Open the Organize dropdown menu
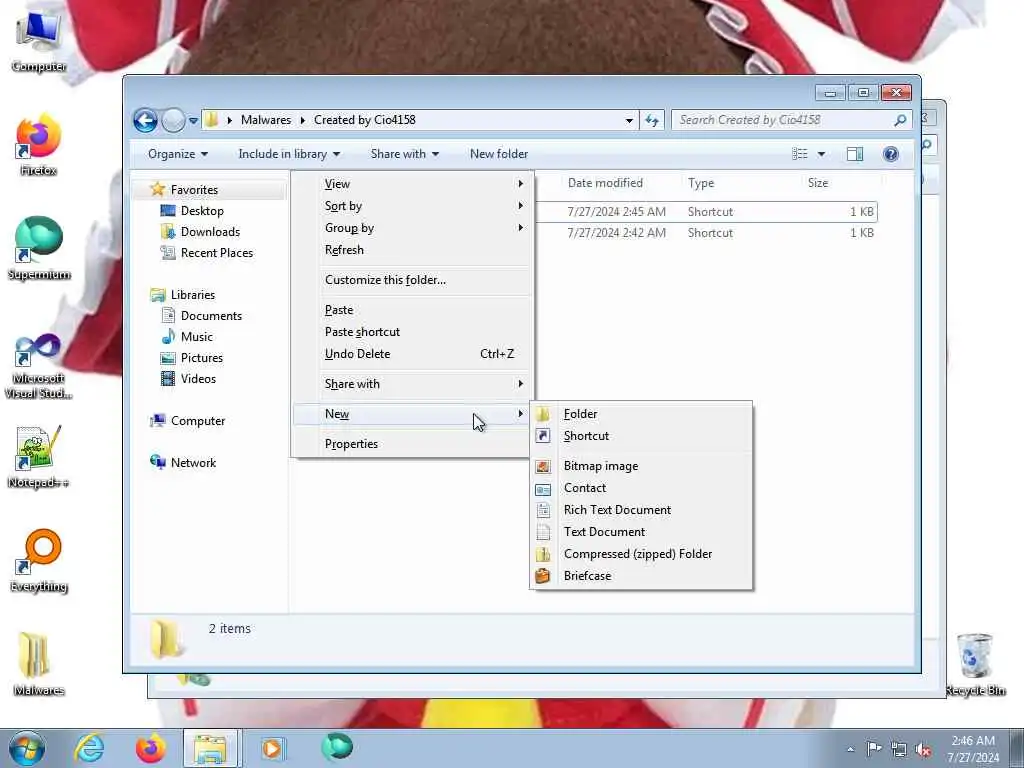1024x768 pixels. tap(178, 154)
